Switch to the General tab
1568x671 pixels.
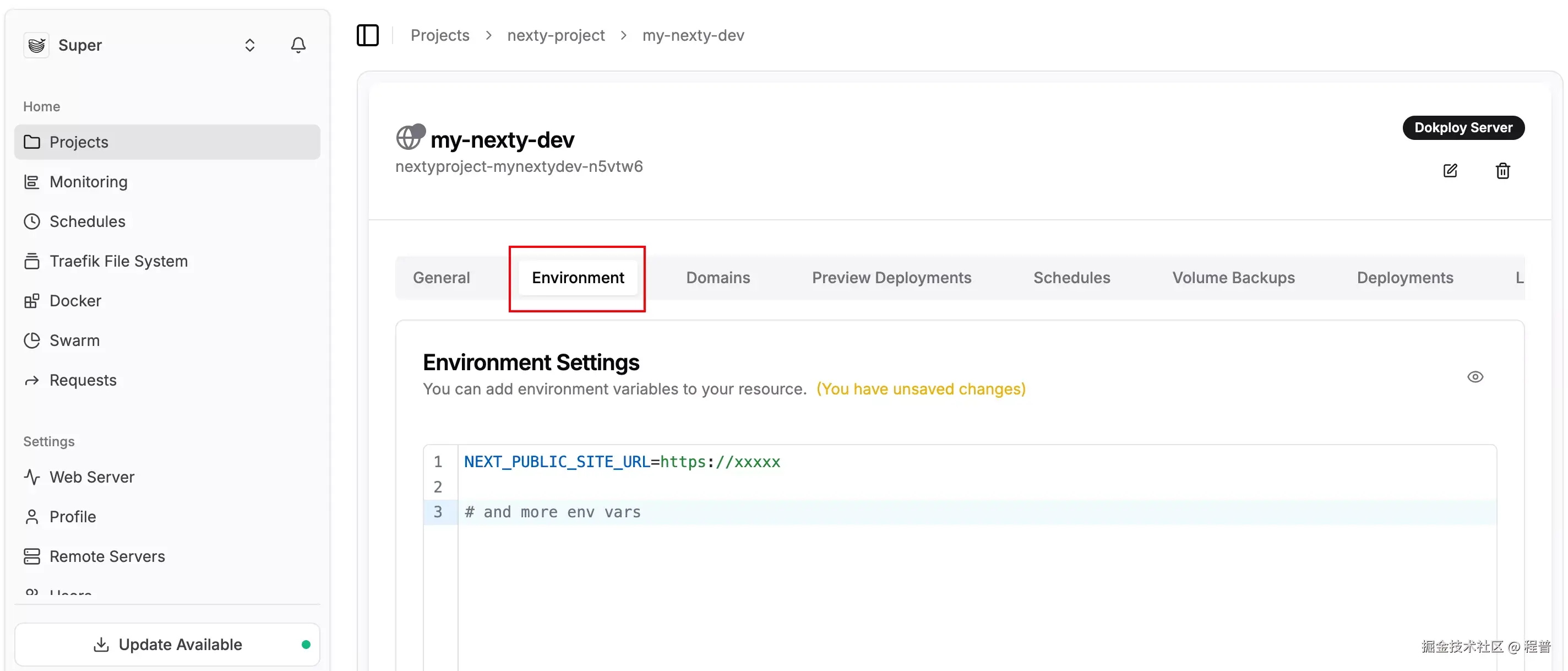442,277
